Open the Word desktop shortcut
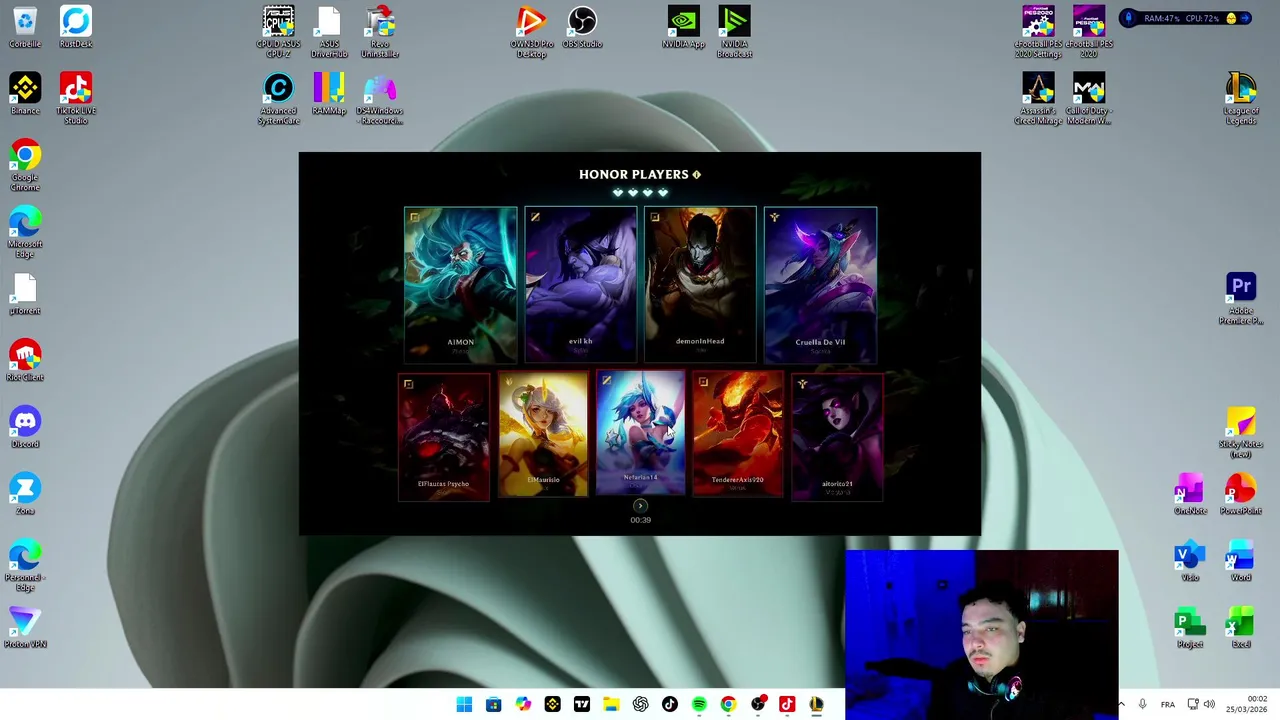The height and width of the screenshot is (720, 1280). tap(1241, 562)
